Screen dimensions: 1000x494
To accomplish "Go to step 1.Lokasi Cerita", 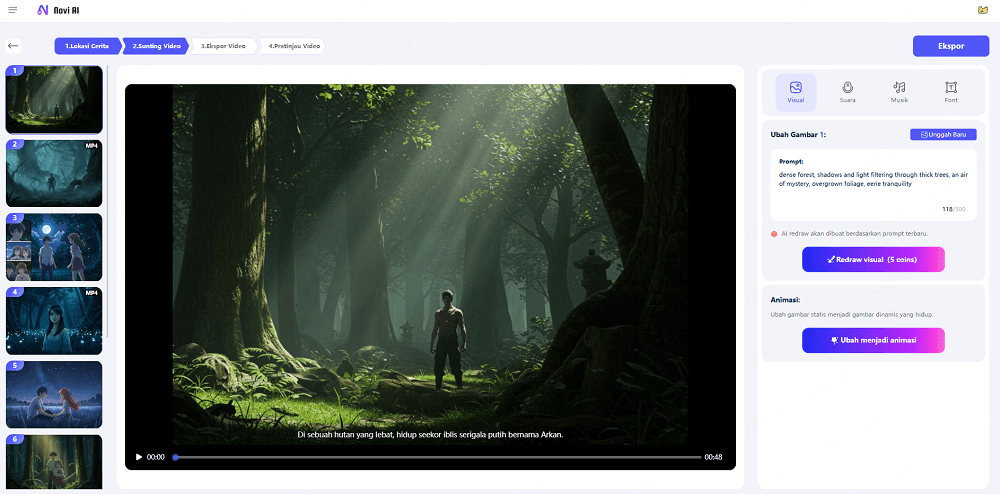I will tap(87, 46).
